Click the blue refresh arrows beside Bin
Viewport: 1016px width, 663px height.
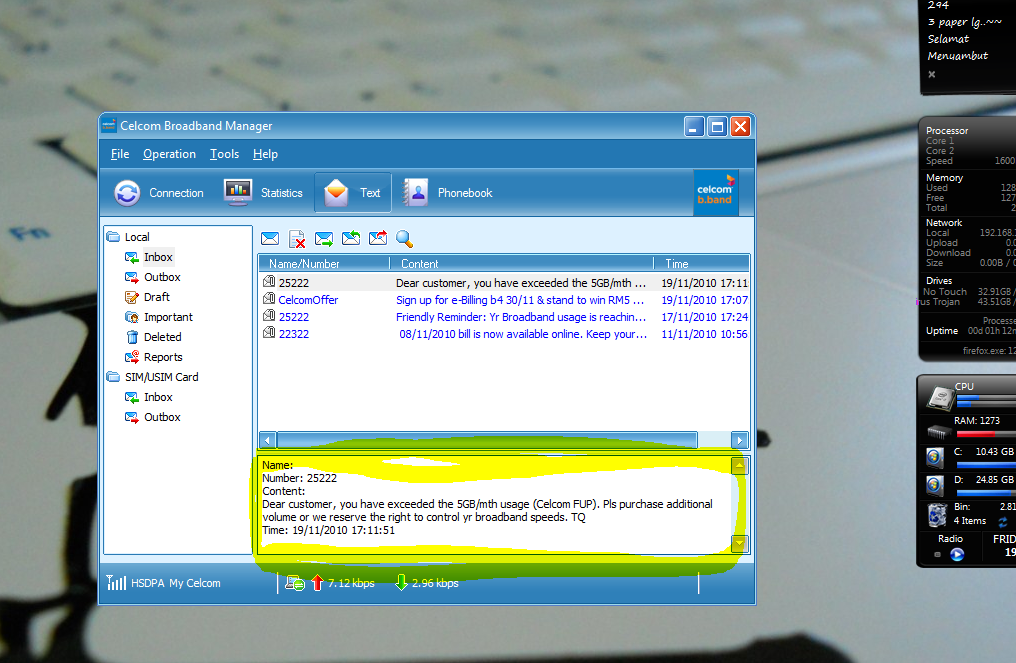[1002, 522]
